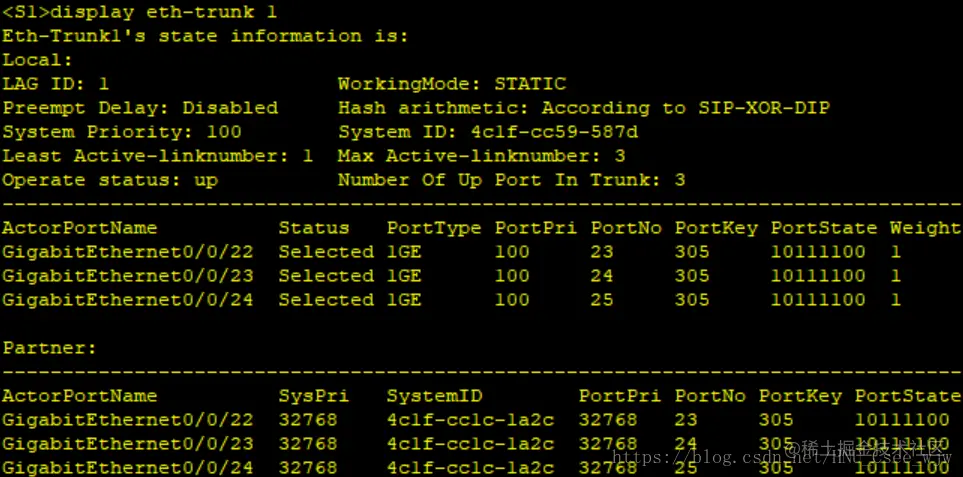
Task: Click the 'Local:' section label
Action: point(37,60)
